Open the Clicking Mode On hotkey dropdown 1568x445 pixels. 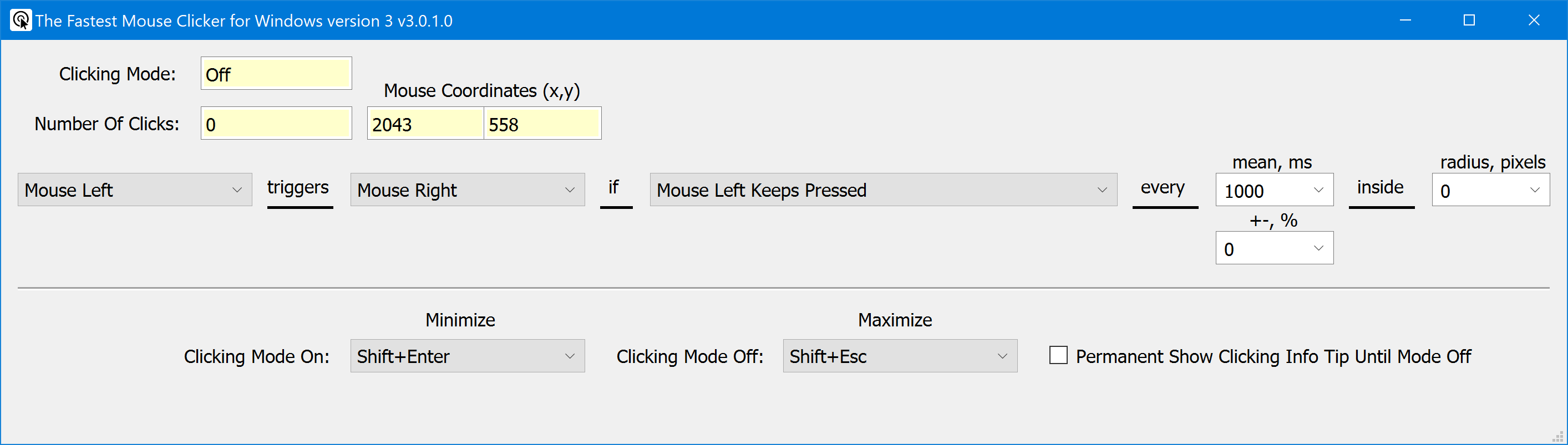467,356
